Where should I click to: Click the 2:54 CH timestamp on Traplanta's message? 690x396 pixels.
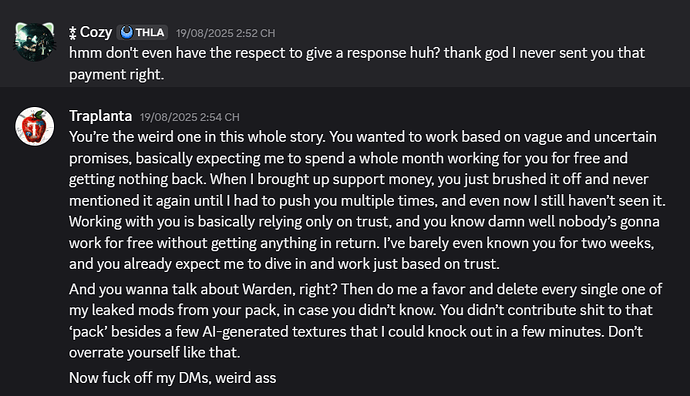coord(190,117)
